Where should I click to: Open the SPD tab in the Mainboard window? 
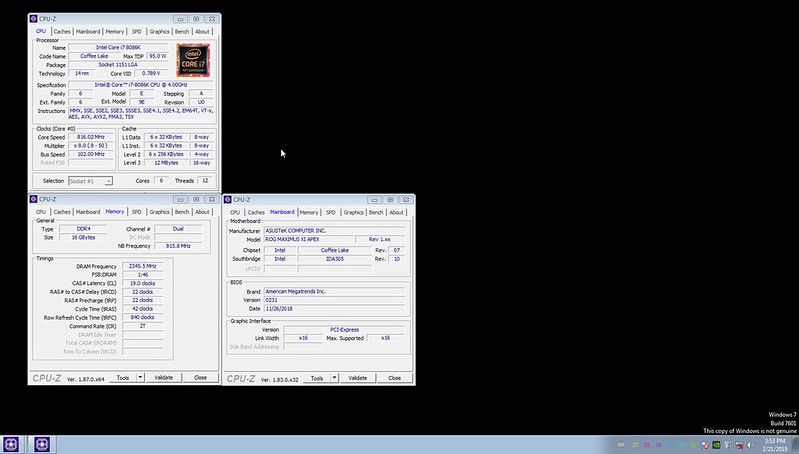pyautogui.click(x=331, y=212)
